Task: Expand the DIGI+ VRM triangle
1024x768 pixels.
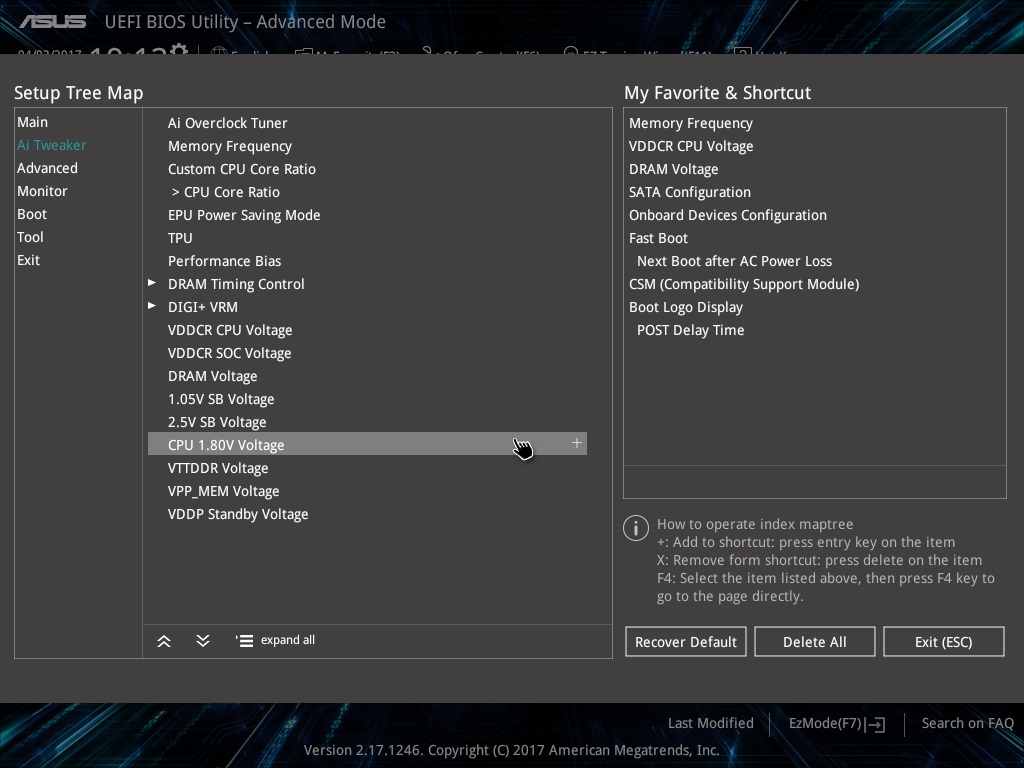Action: point(152,306)
